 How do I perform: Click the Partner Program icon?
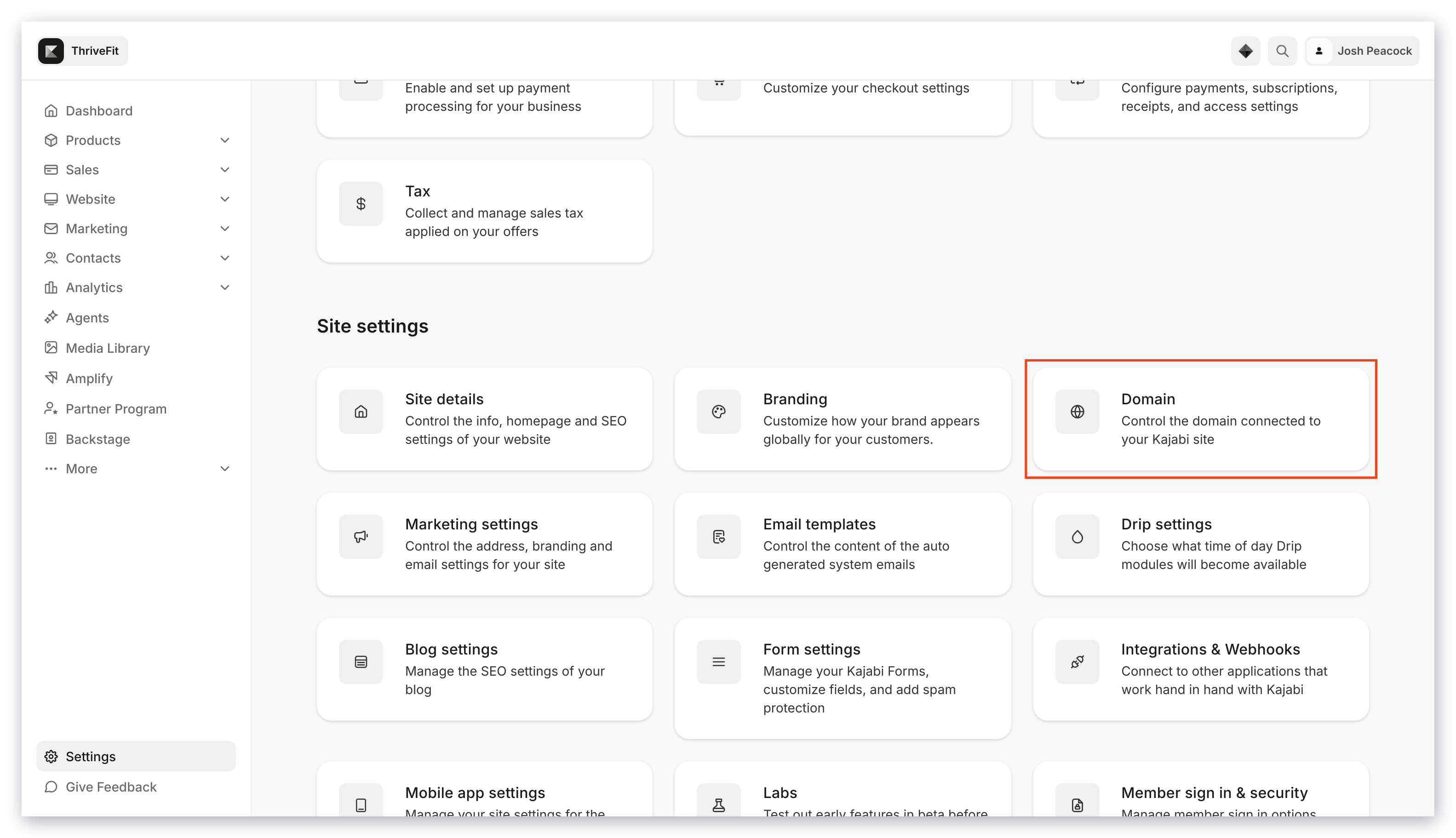pos(51,408)
